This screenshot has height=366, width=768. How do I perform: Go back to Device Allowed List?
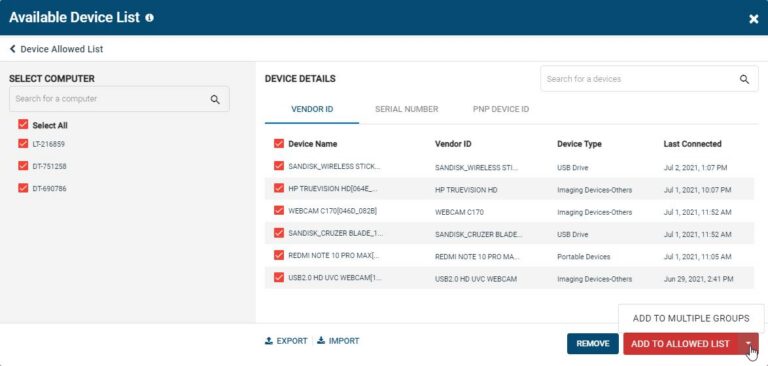(x=56, y=49)
